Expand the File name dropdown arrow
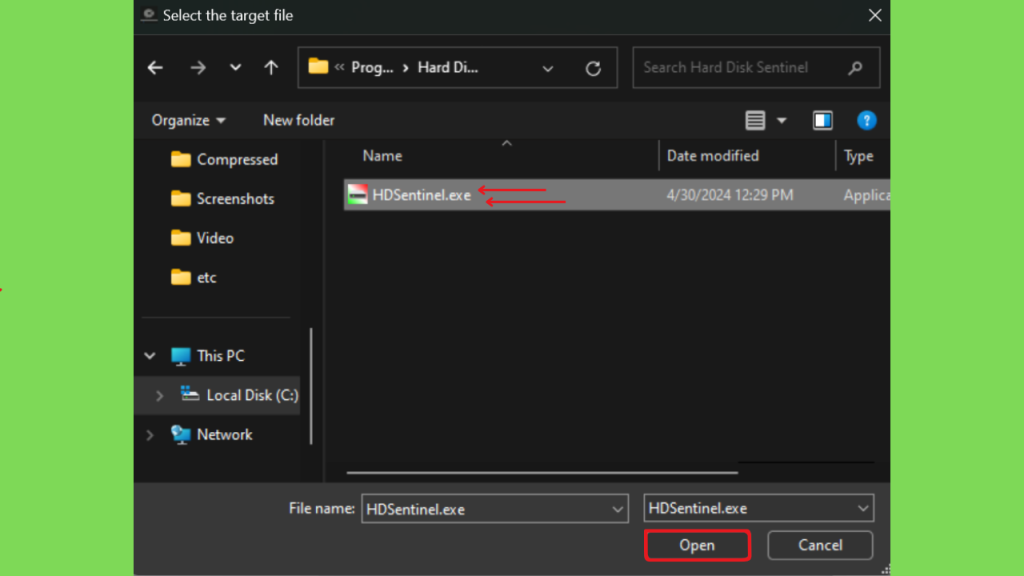The width and height of the screenshot is (1024, 576). click(617, 509)
